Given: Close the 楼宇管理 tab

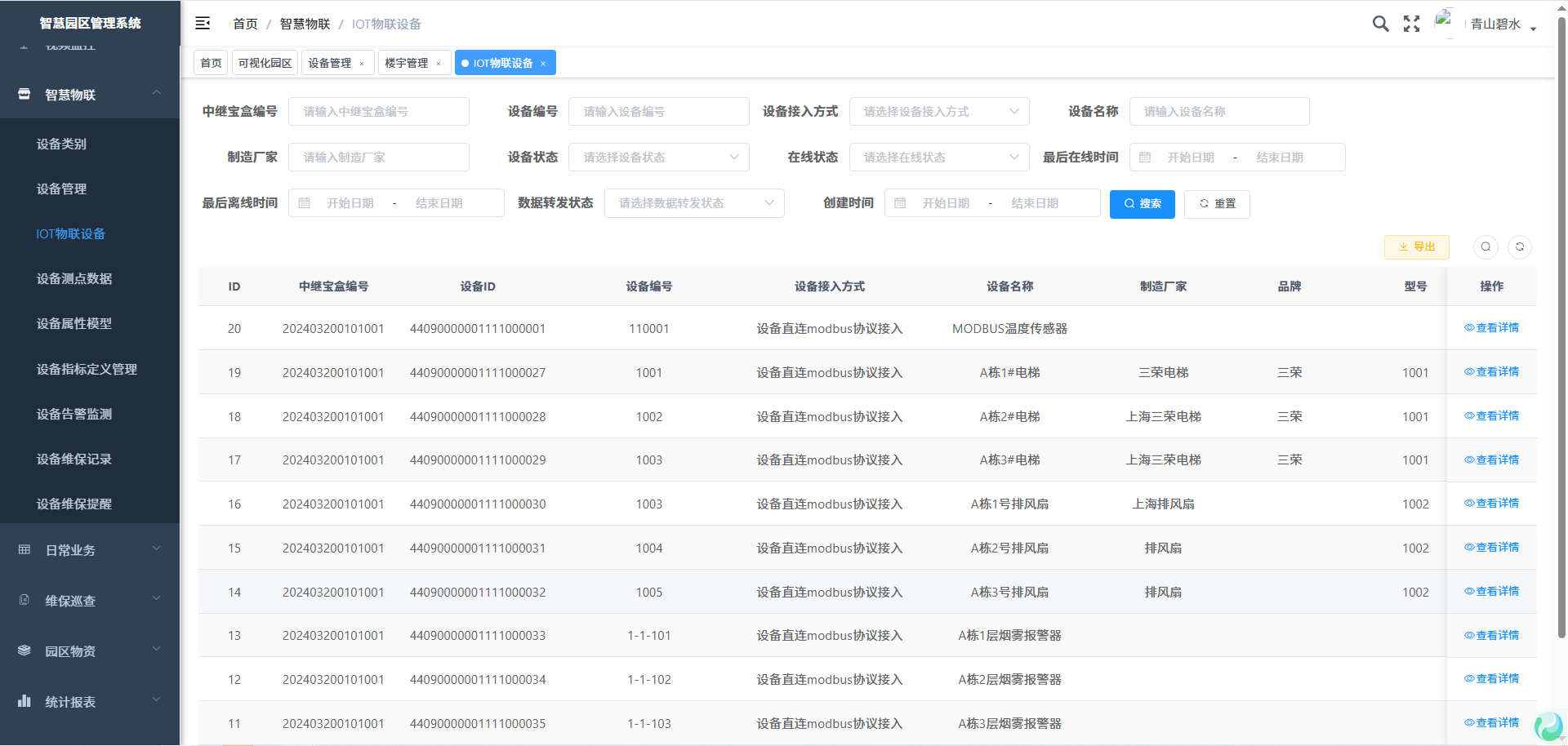Looking at the screenshot, I should (x=439, y=64).
